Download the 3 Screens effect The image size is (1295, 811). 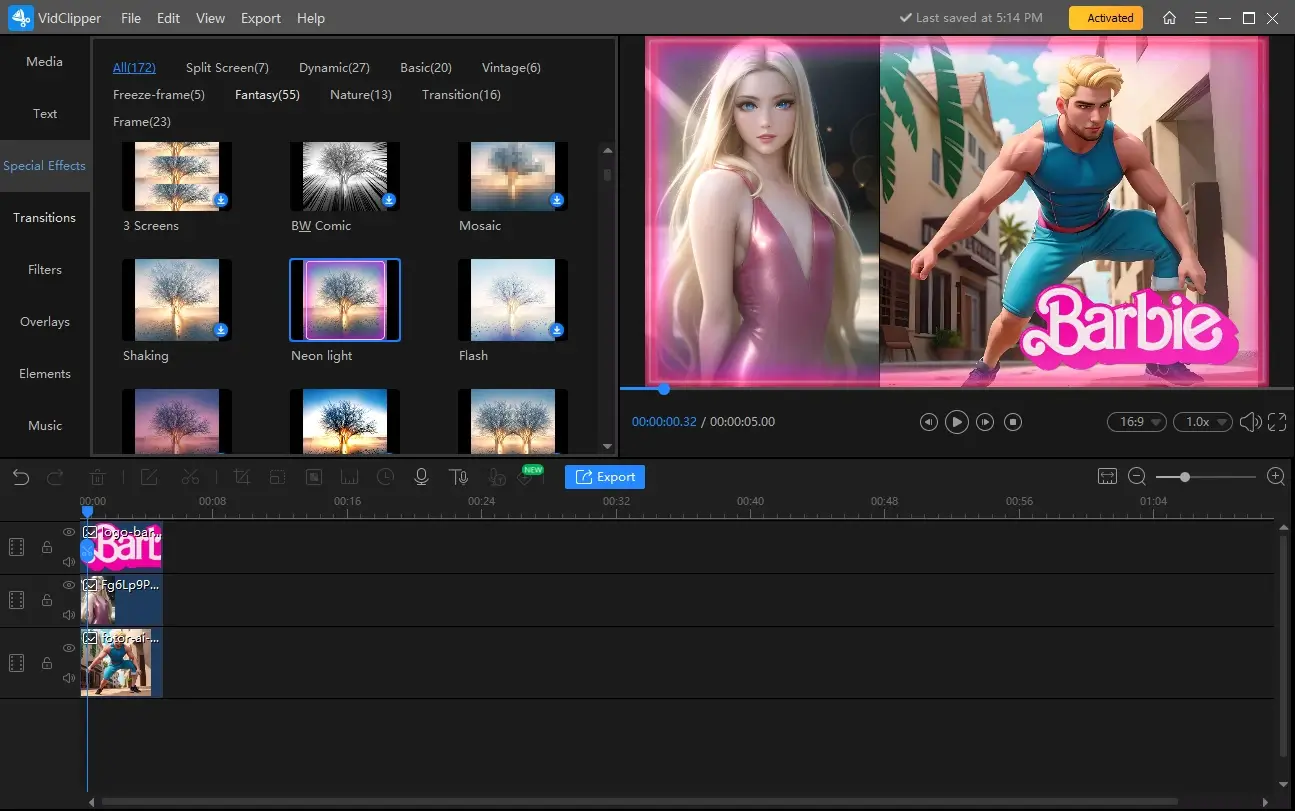click(x=221, y=200)
